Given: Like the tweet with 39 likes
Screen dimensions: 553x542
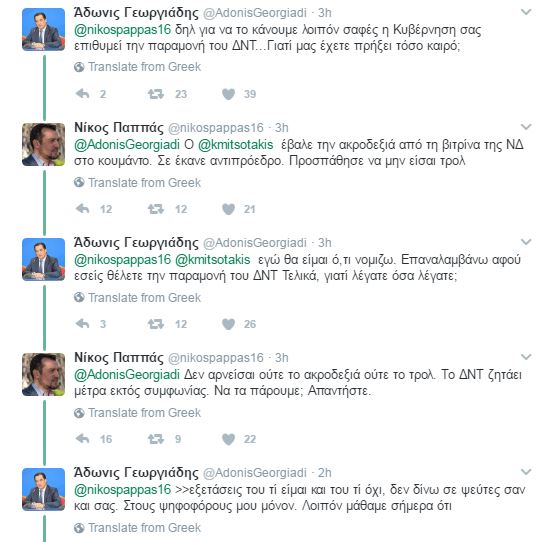Looking at the screenshot, I should point(229,94).
